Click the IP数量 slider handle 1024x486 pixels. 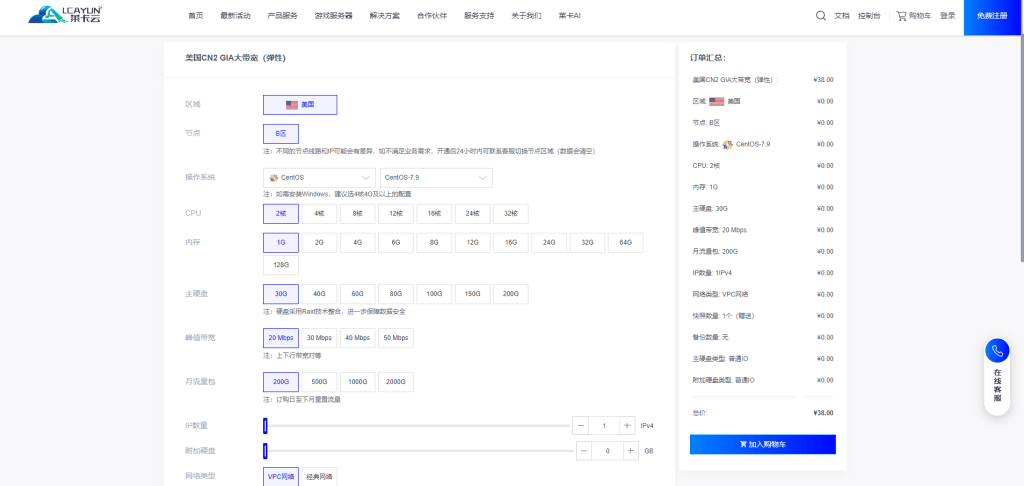(265, 425)
